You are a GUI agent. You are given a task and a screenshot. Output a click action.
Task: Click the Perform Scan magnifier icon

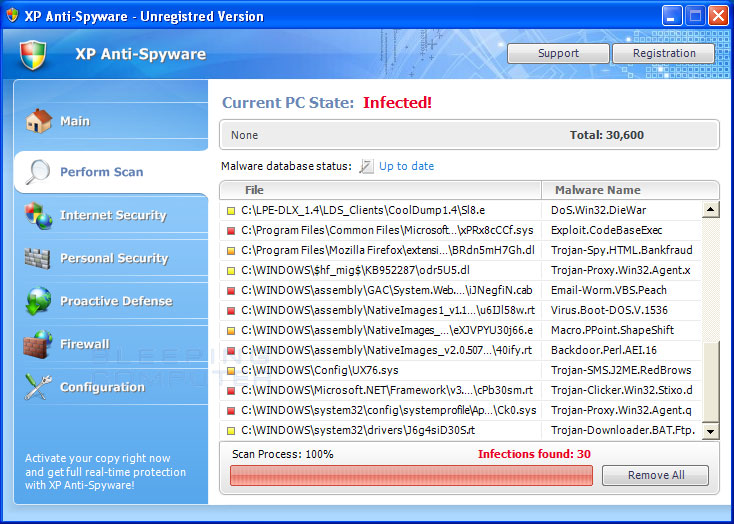pyautogui.click(x=37, y=172)
